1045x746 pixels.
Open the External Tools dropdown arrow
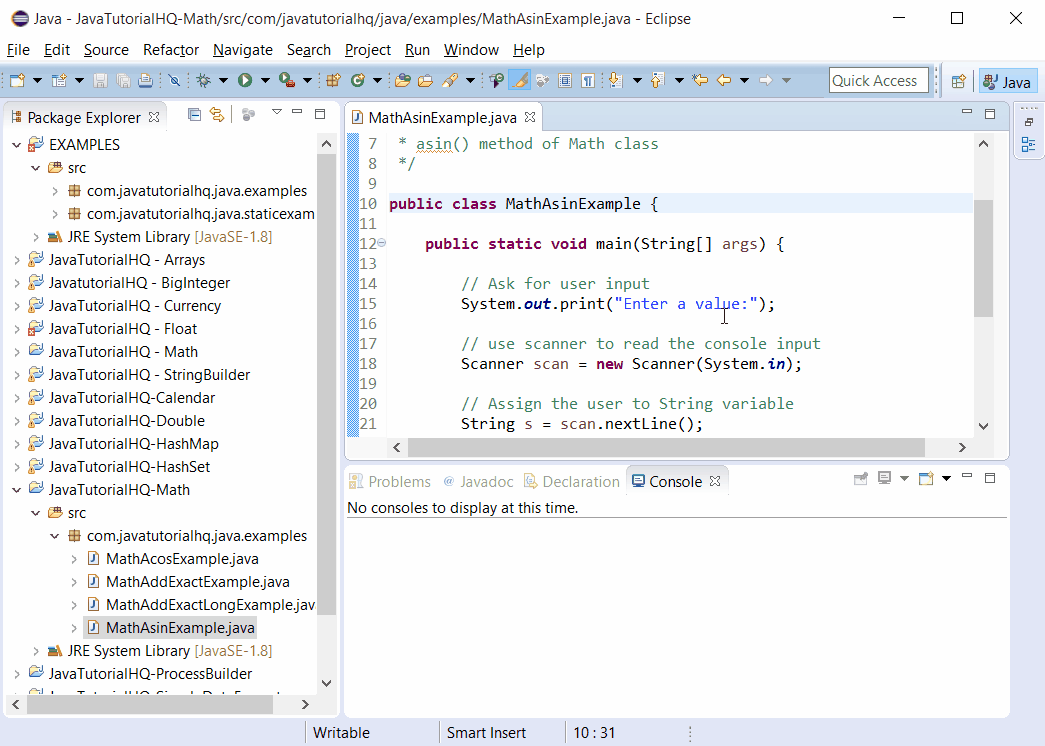307,81
